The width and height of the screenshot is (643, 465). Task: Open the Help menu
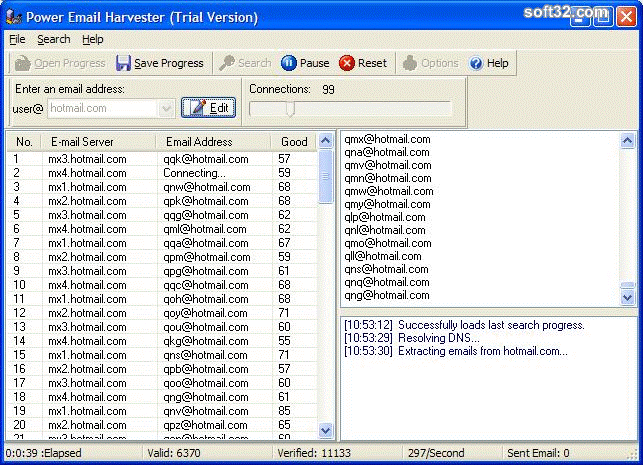point(93,39)
